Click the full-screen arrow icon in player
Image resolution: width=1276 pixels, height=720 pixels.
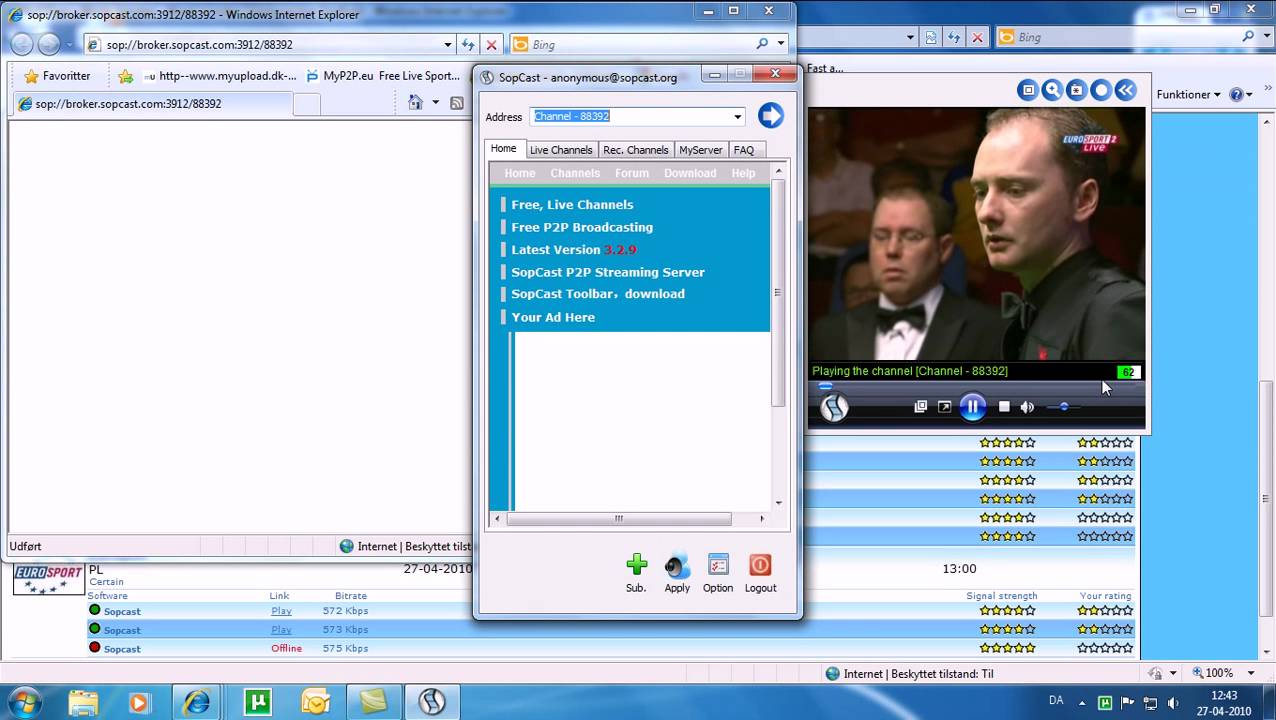click(944, 407)
